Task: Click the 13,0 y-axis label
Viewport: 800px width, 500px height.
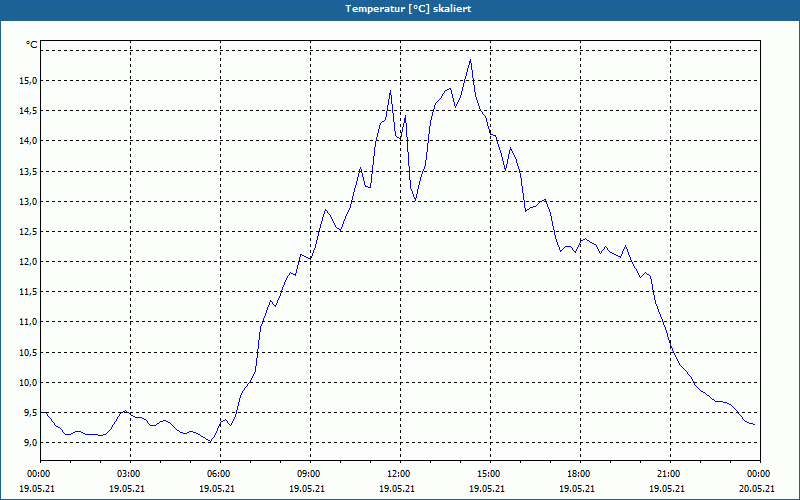Action: (29, 202)
